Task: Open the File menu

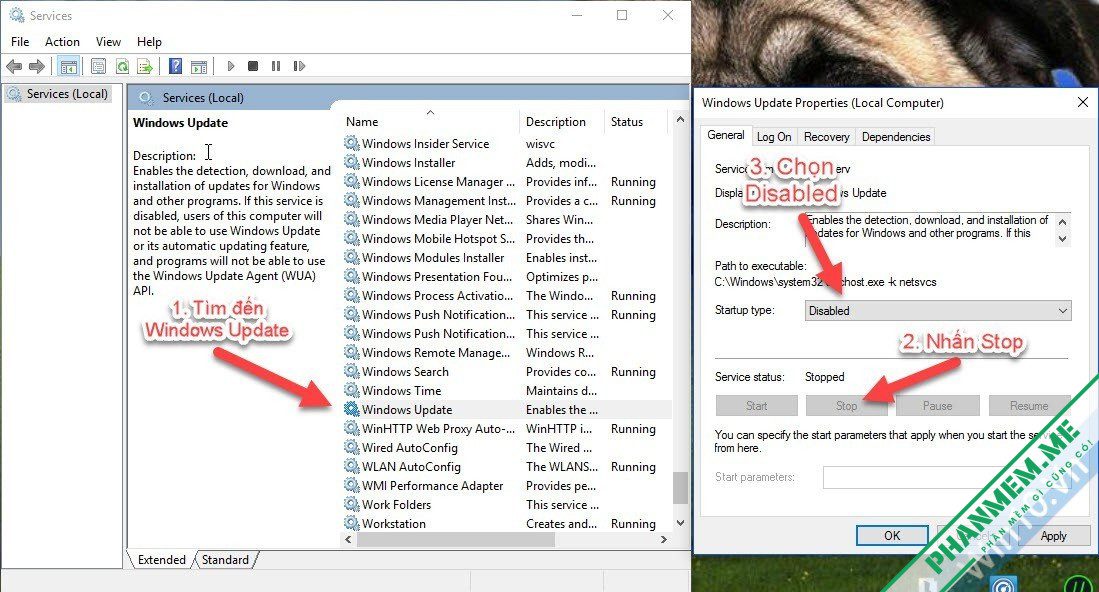Action: click(x=20, y=42)
